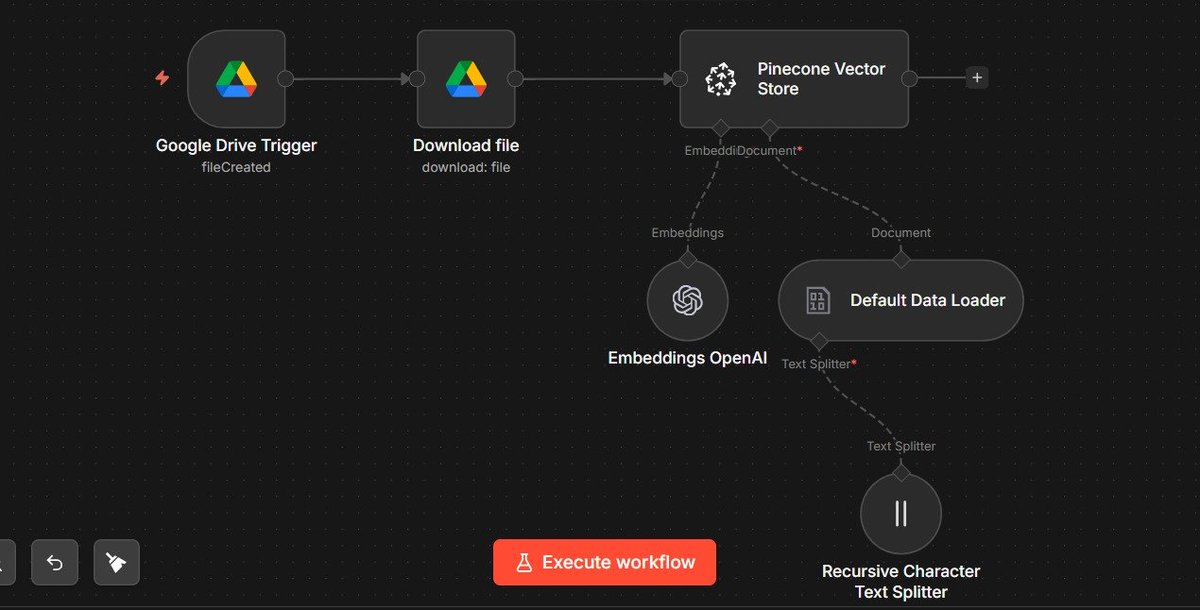Click the 'Text Splitter' label above the splitter node

(901, 446)
